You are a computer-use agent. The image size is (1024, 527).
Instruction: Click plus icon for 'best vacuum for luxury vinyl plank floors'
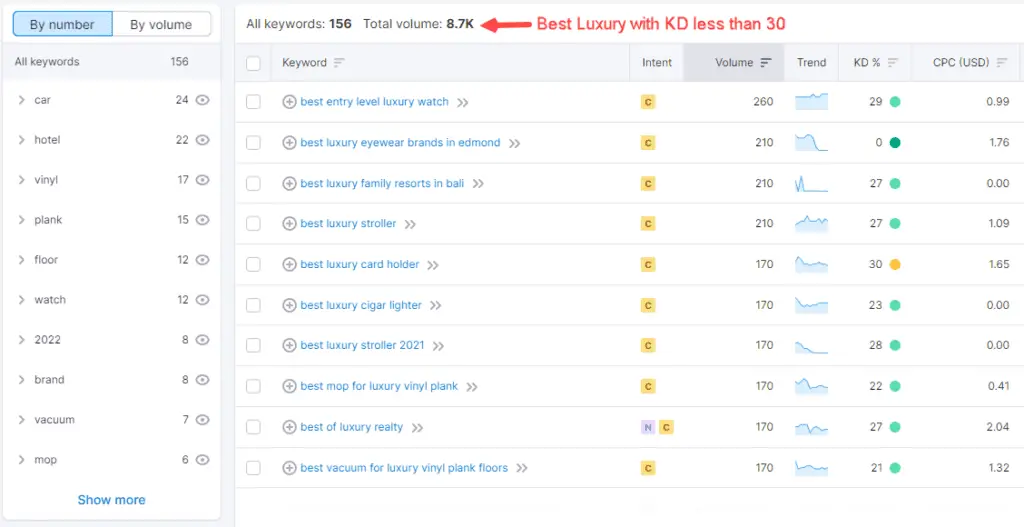point(289,468)
